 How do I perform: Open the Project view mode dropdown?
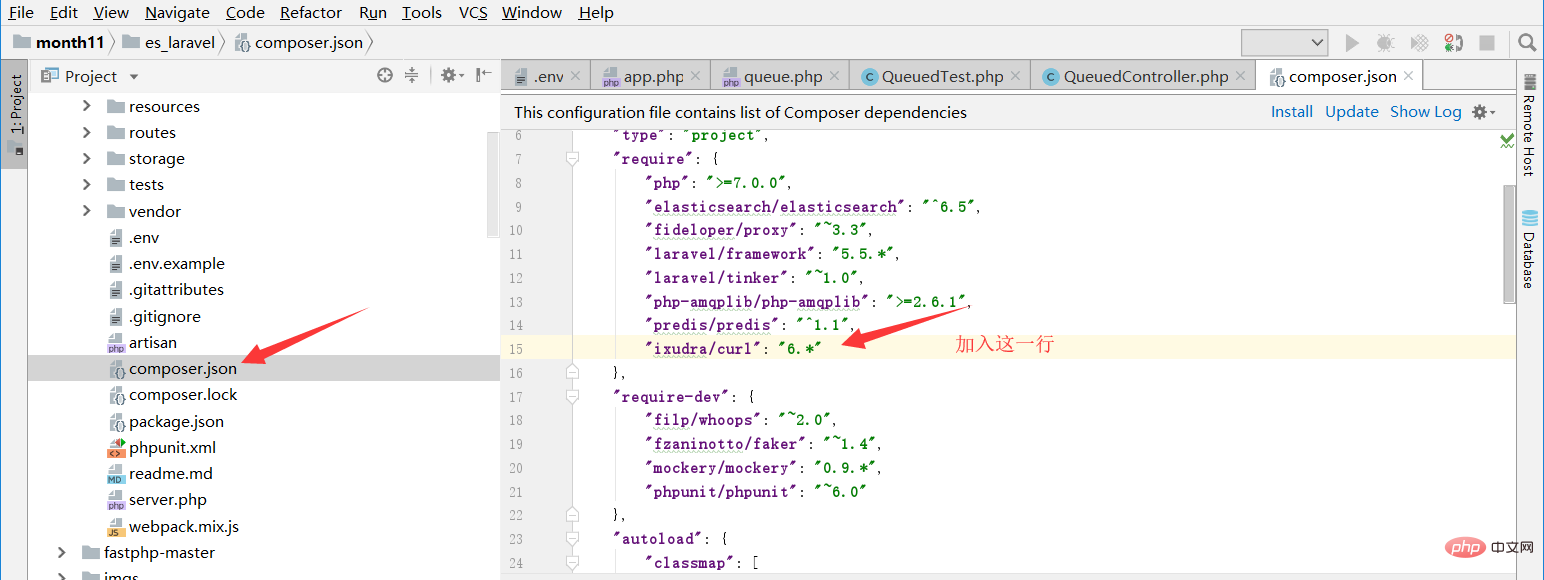pyautogui.click(x=91, y=76)
